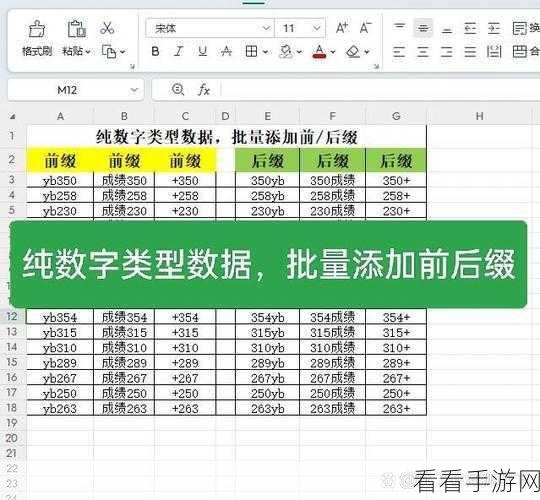The height and width of the screenshot is (500, 540).
Task: Click cell containing 310+
Action: pyautogui.click(x=396, y=347)
